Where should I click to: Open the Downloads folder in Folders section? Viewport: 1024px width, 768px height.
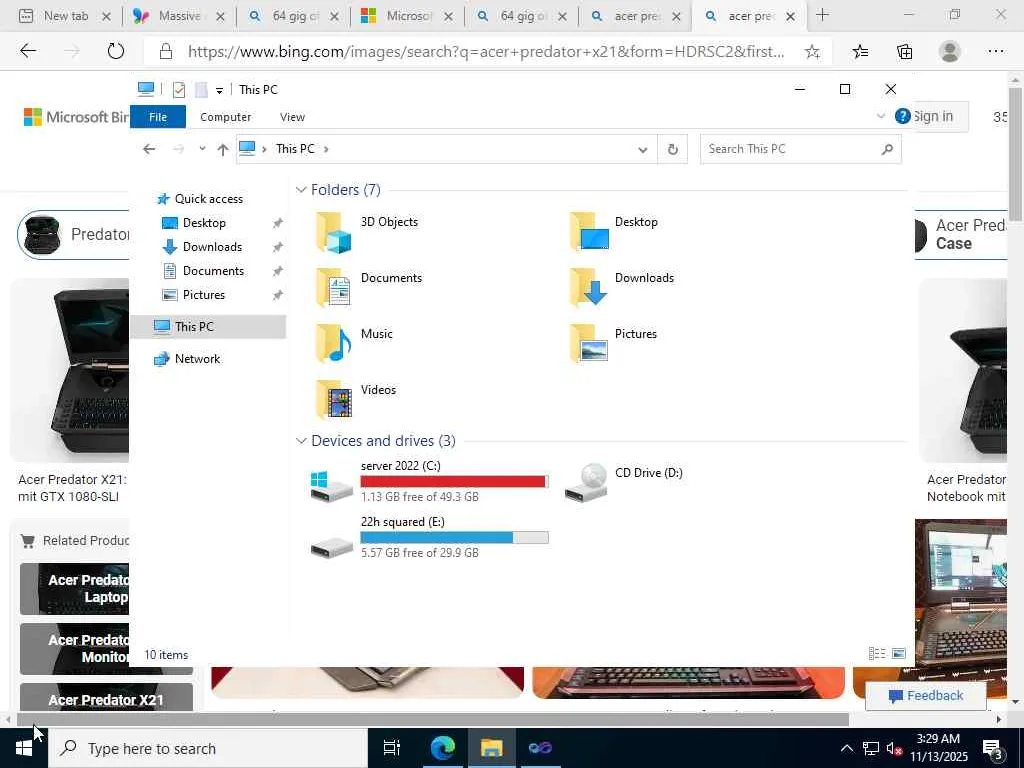click(x=620, y=287)
